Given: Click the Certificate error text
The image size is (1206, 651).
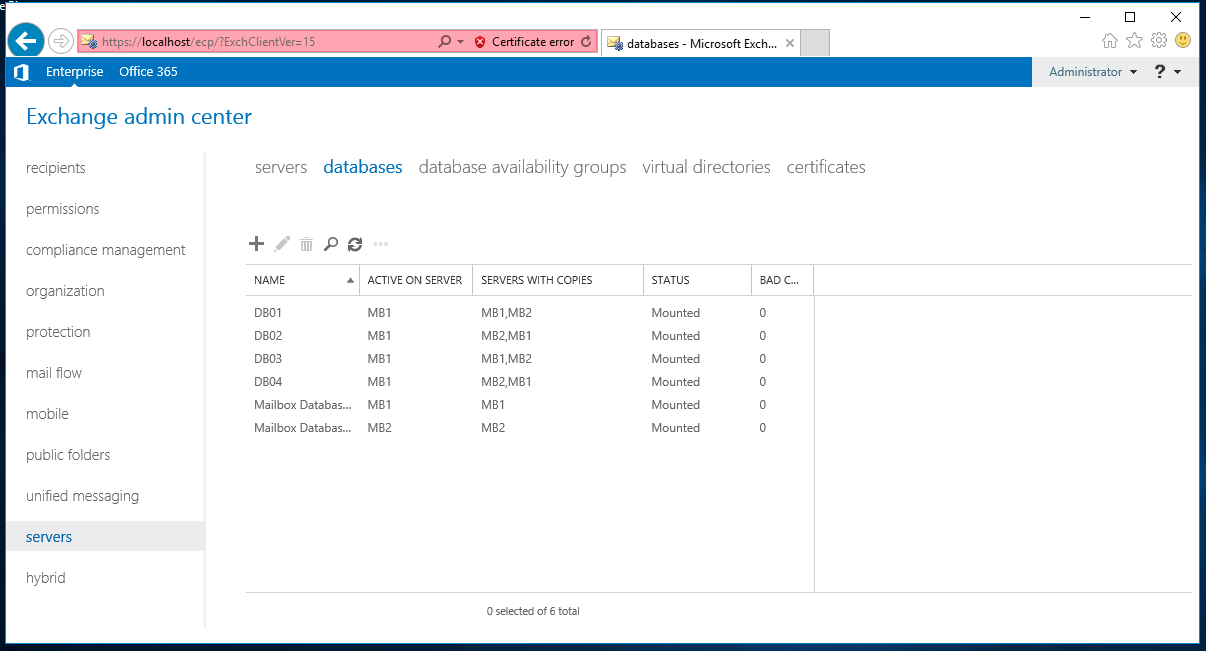Looking at the screenshot, I should [x=533, y=42].
